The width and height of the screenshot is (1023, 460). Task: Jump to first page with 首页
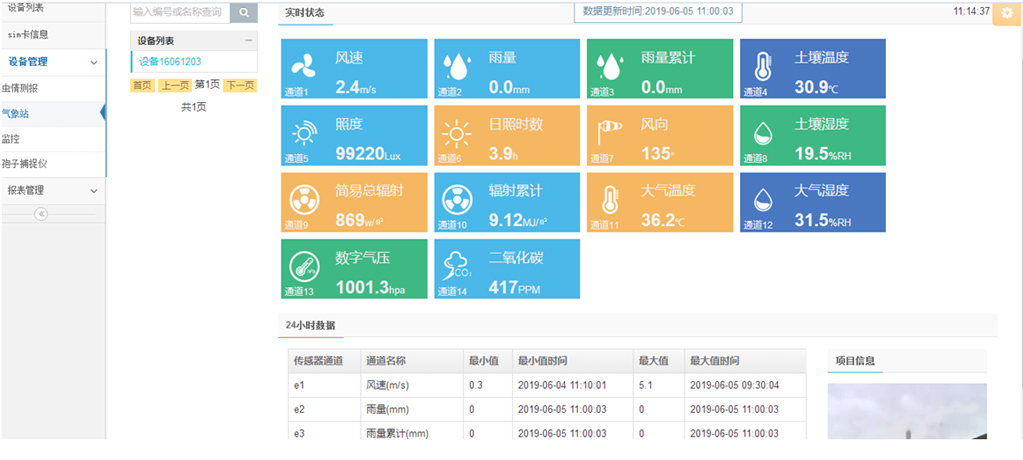click(142, 86)
